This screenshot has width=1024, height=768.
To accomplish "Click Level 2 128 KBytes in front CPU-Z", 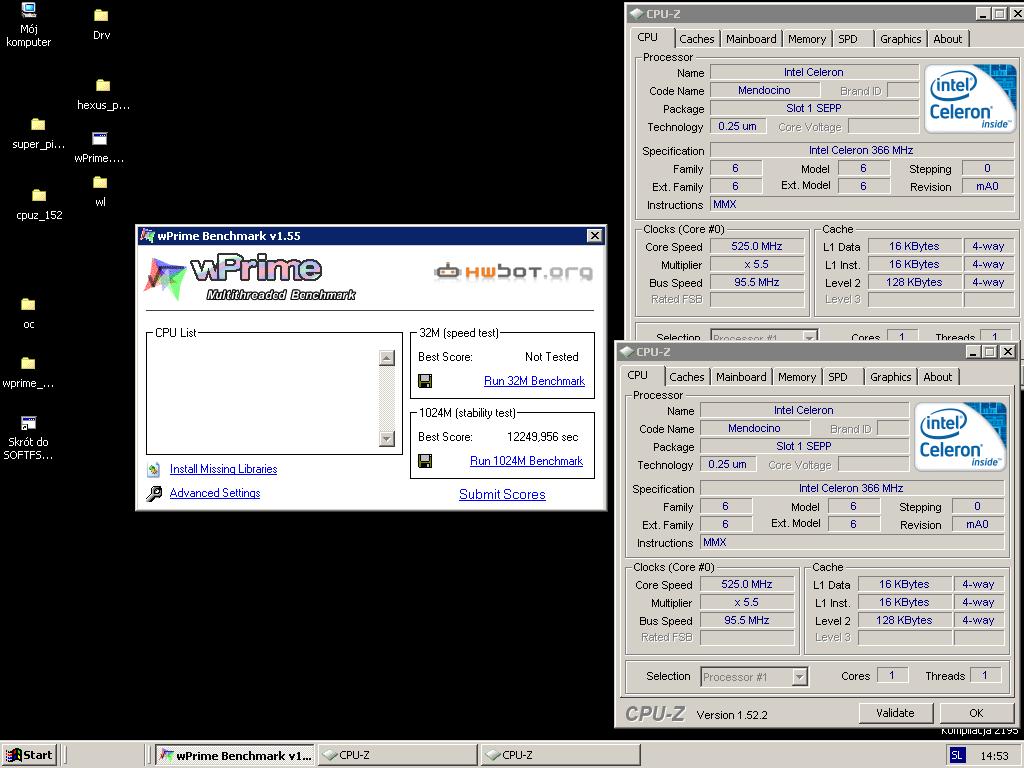I will click(904, 620).
